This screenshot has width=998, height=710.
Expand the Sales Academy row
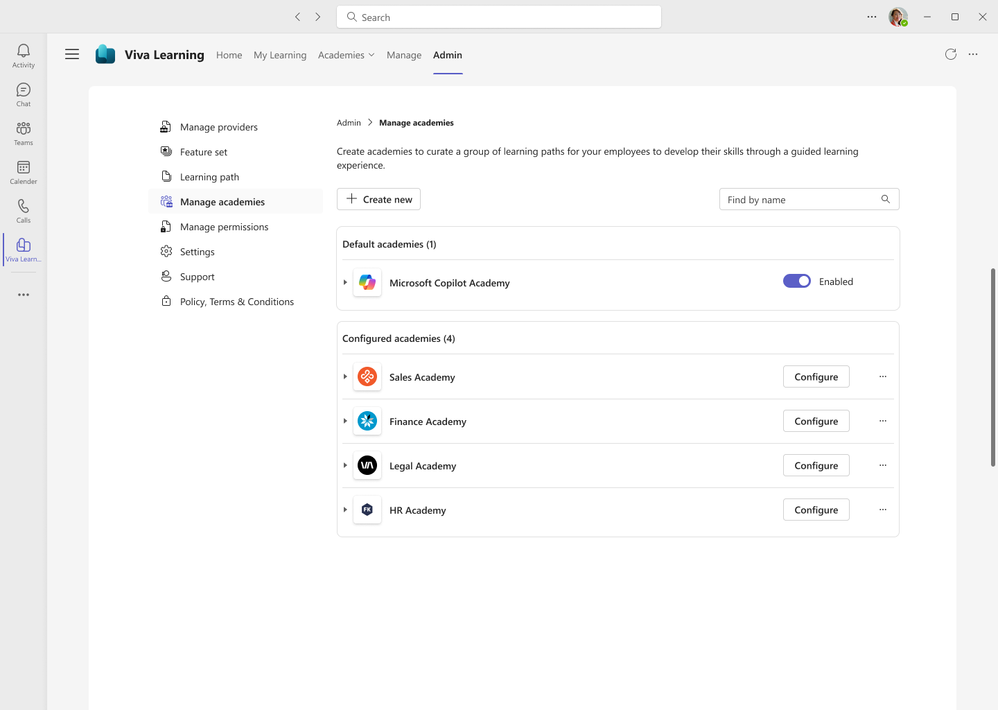click(345, 377)
